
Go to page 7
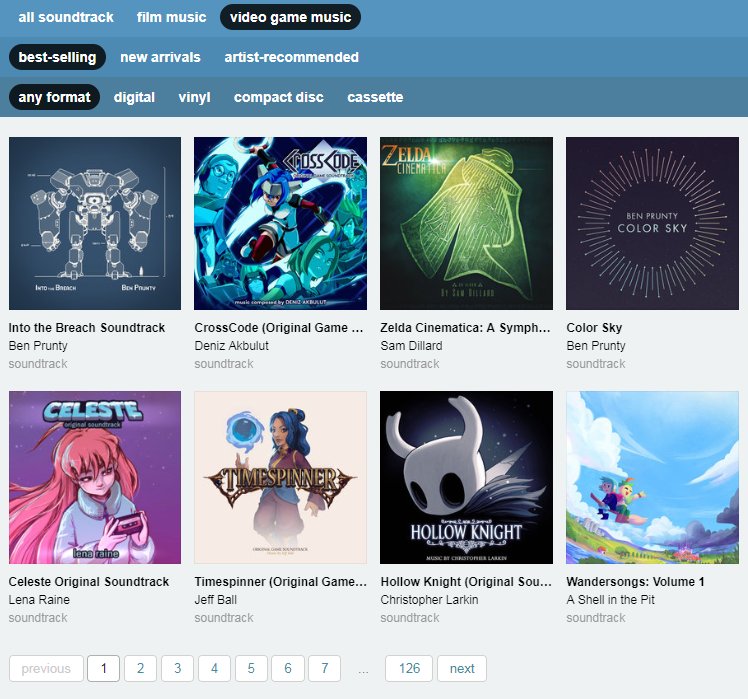pos(324,668)
